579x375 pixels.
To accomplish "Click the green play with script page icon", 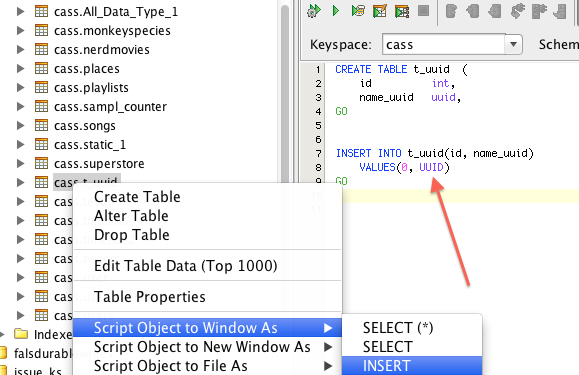I will [358, 11].
